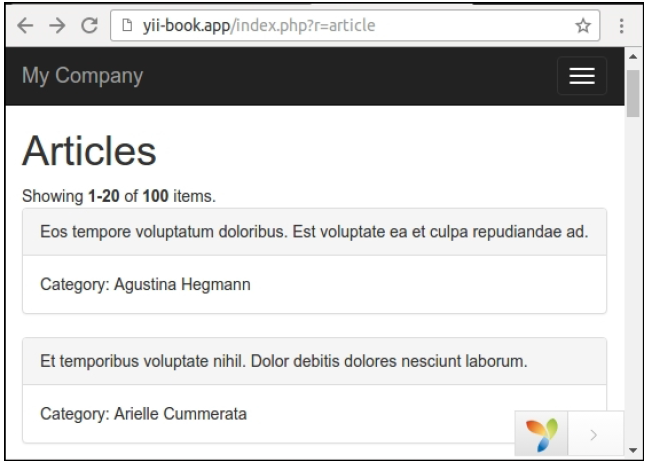
Task: Open the Yii debug toolbar logo
Action: 541,435
